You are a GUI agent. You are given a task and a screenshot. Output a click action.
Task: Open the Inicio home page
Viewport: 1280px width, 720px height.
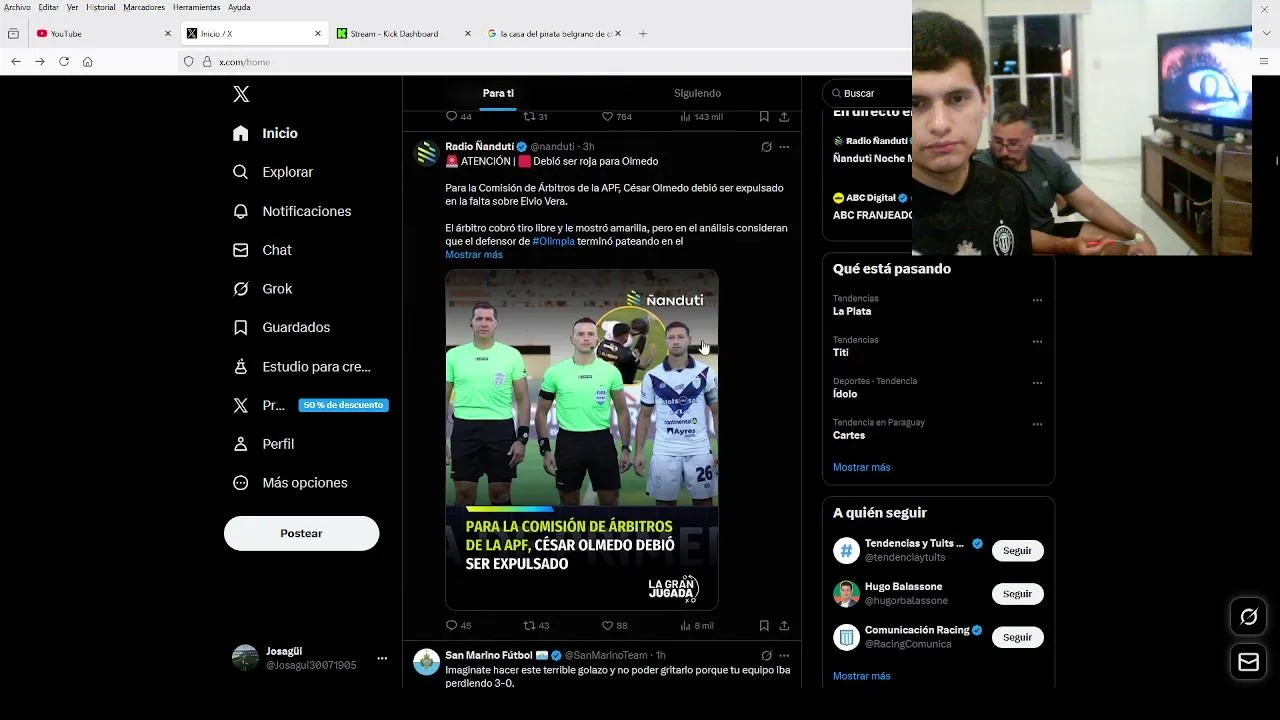(x=265, y=133)
